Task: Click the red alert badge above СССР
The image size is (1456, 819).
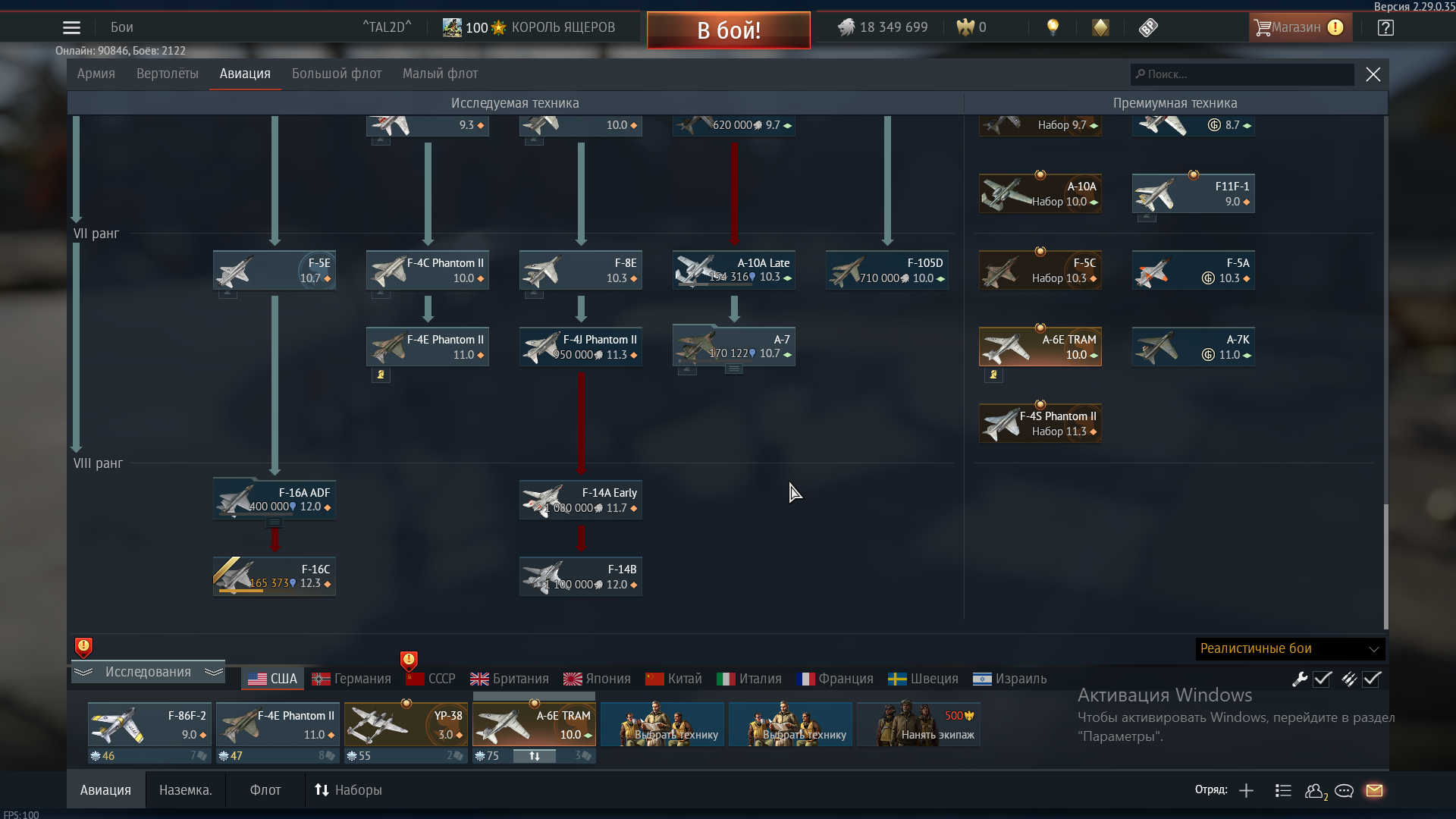Action: point(409,660)
